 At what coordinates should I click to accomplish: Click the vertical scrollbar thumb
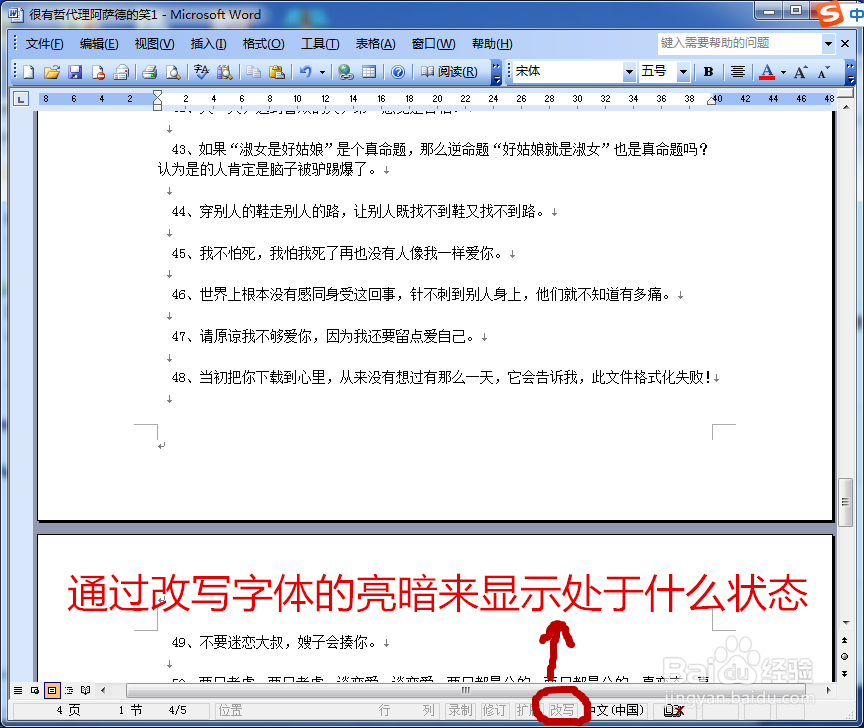tap(845, 501)
